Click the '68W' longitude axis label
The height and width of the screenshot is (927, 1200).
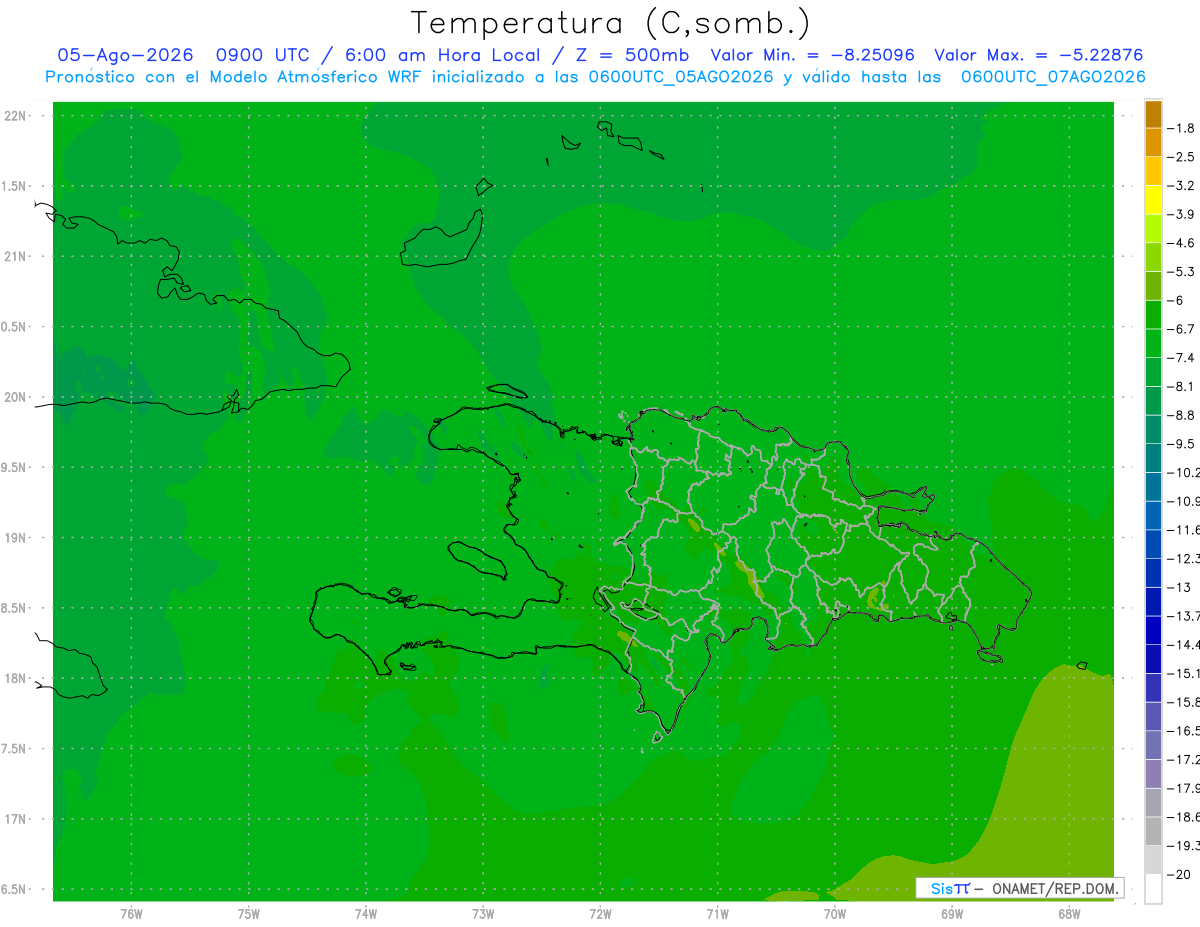click(x=1069, y=913)
